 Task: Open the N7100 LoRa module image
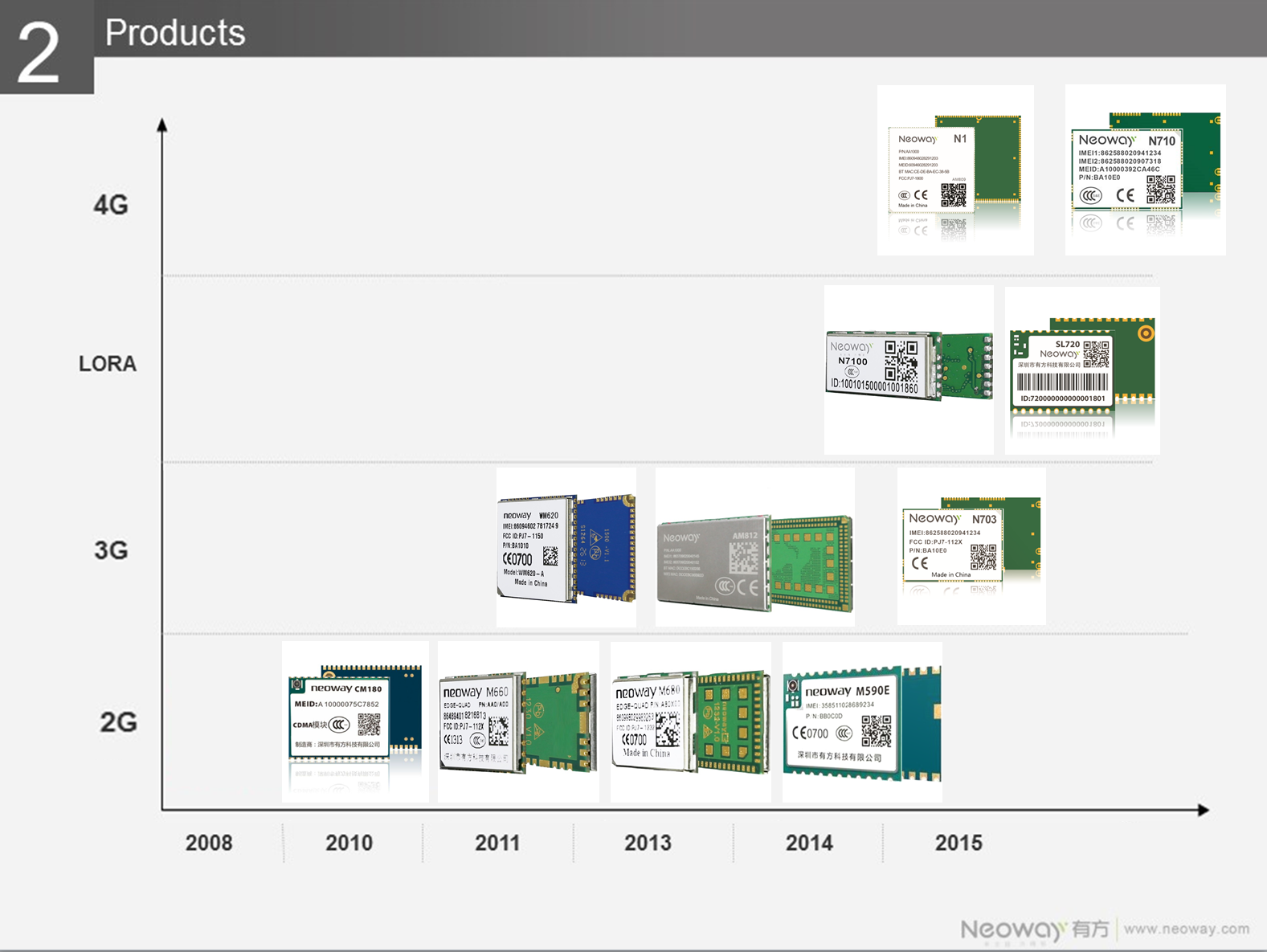[x=909, y=369]
